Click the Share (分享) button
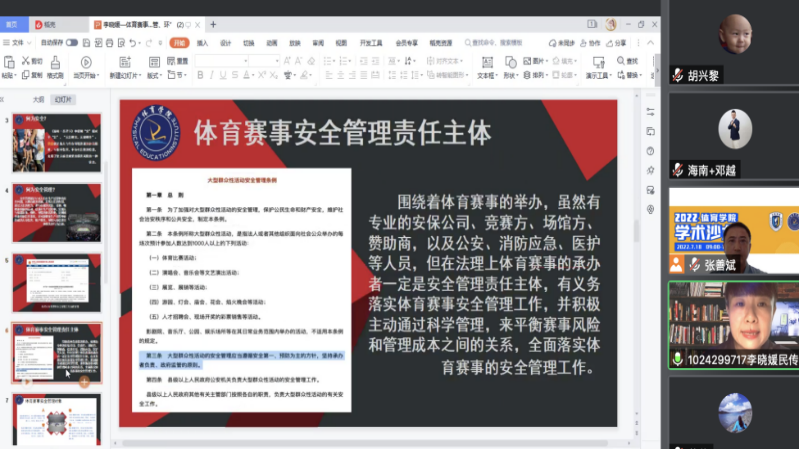The image size is (800, 450). click(x=619, y=43)
